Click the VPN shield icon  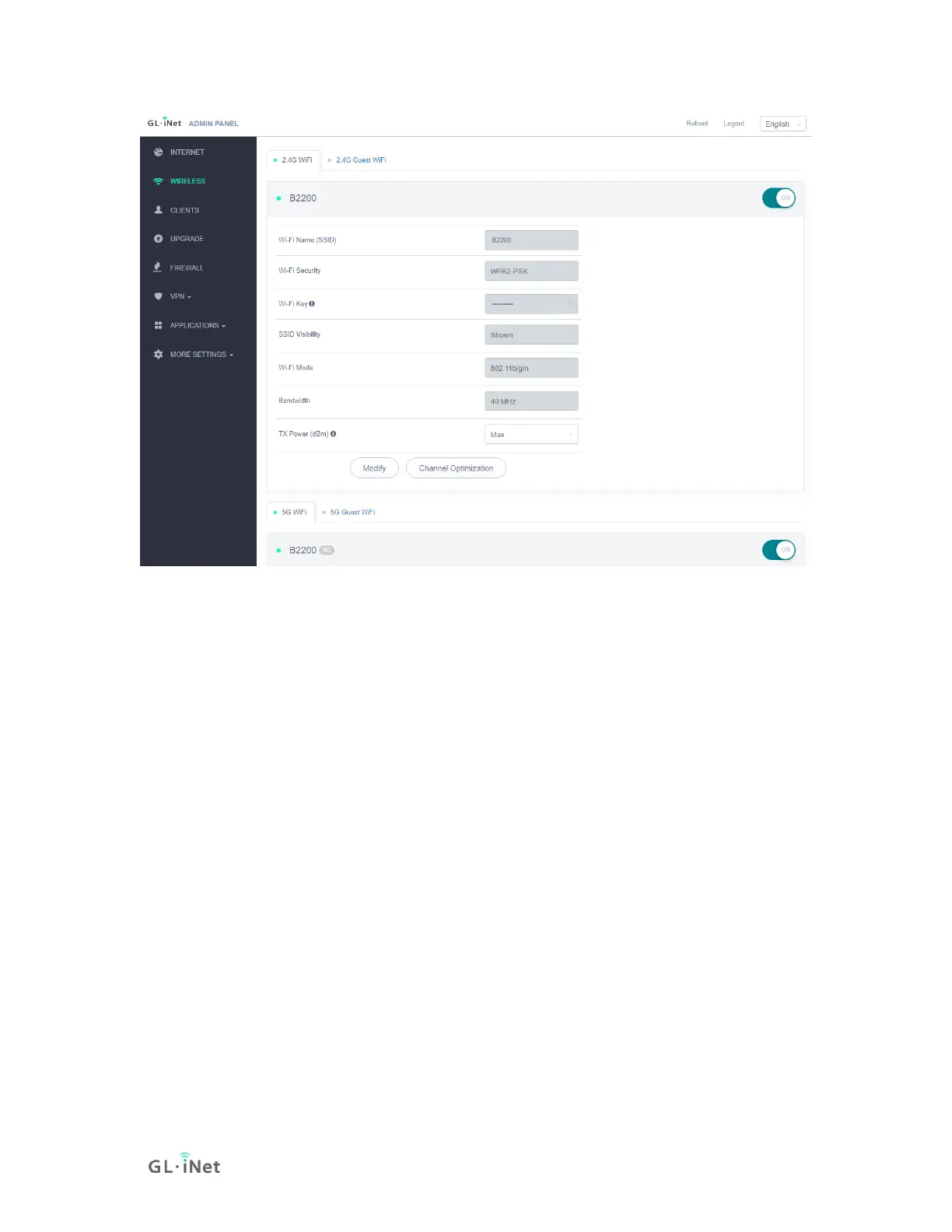pos(159,296)
